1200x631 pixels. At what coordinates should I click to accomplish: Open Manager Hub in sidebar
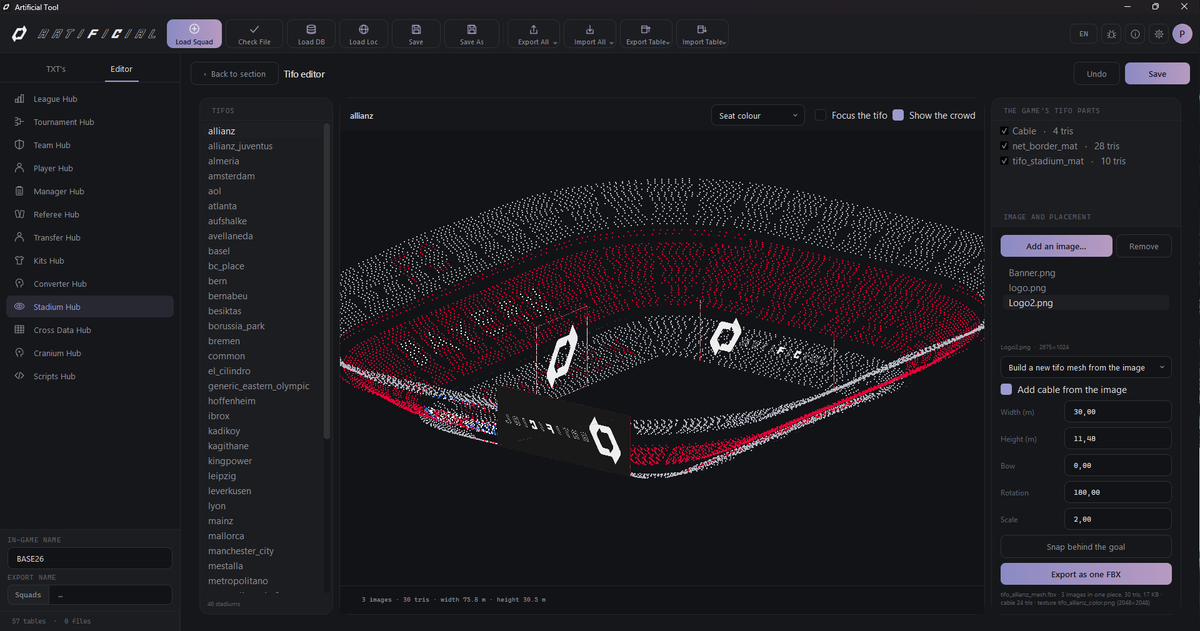[x=90, y=191]
